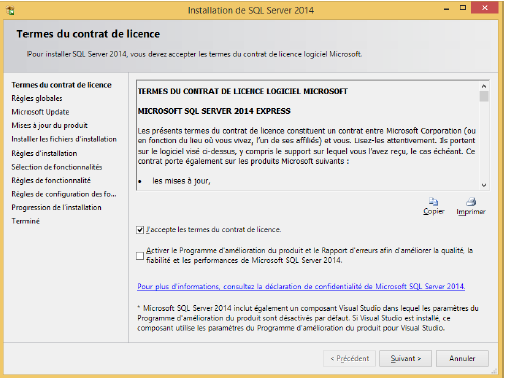
Task: Click the Imprimer label
Action: tap(471, 212)
